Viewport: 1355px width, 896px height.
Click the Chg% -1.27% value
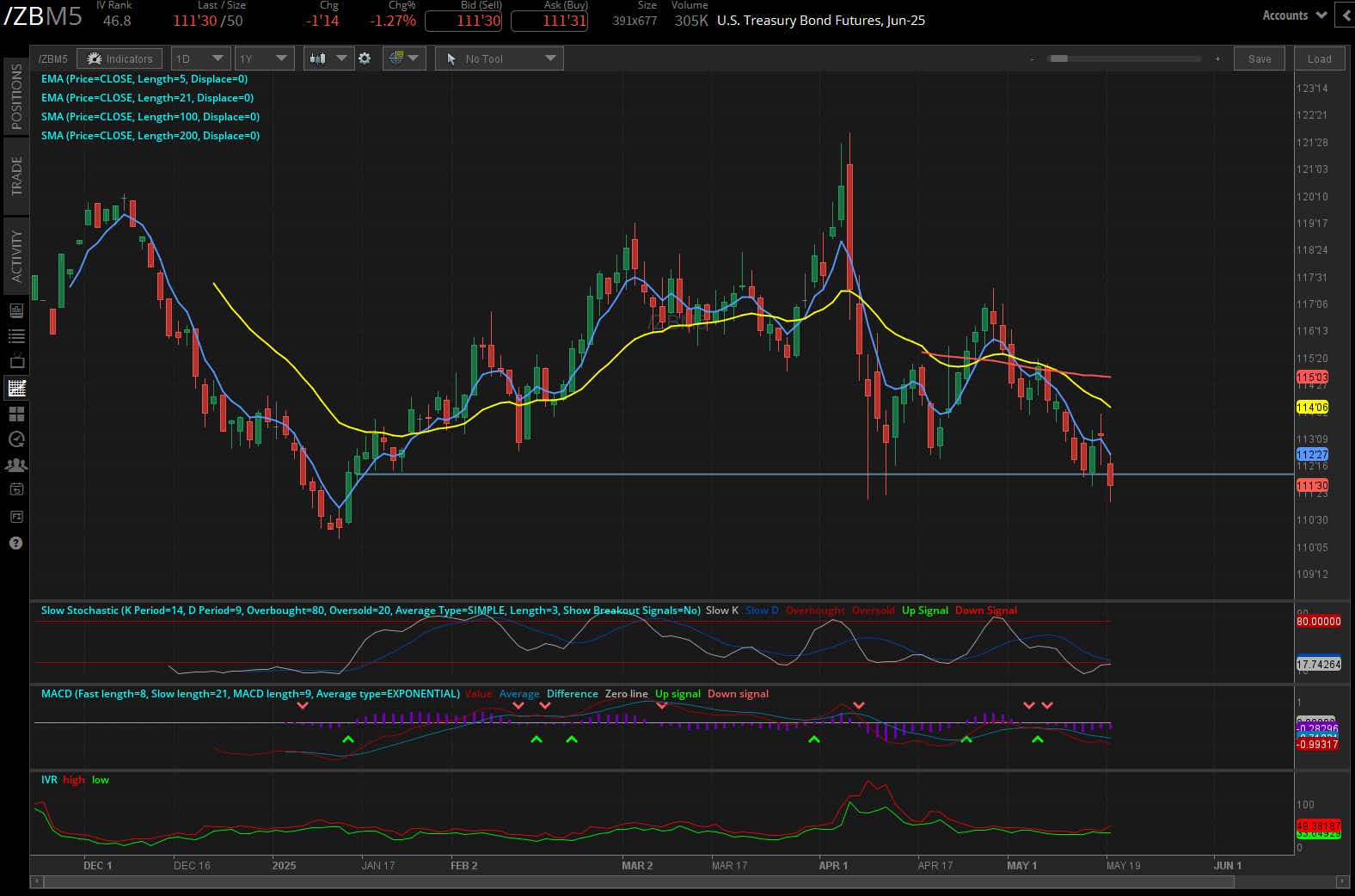393,21
